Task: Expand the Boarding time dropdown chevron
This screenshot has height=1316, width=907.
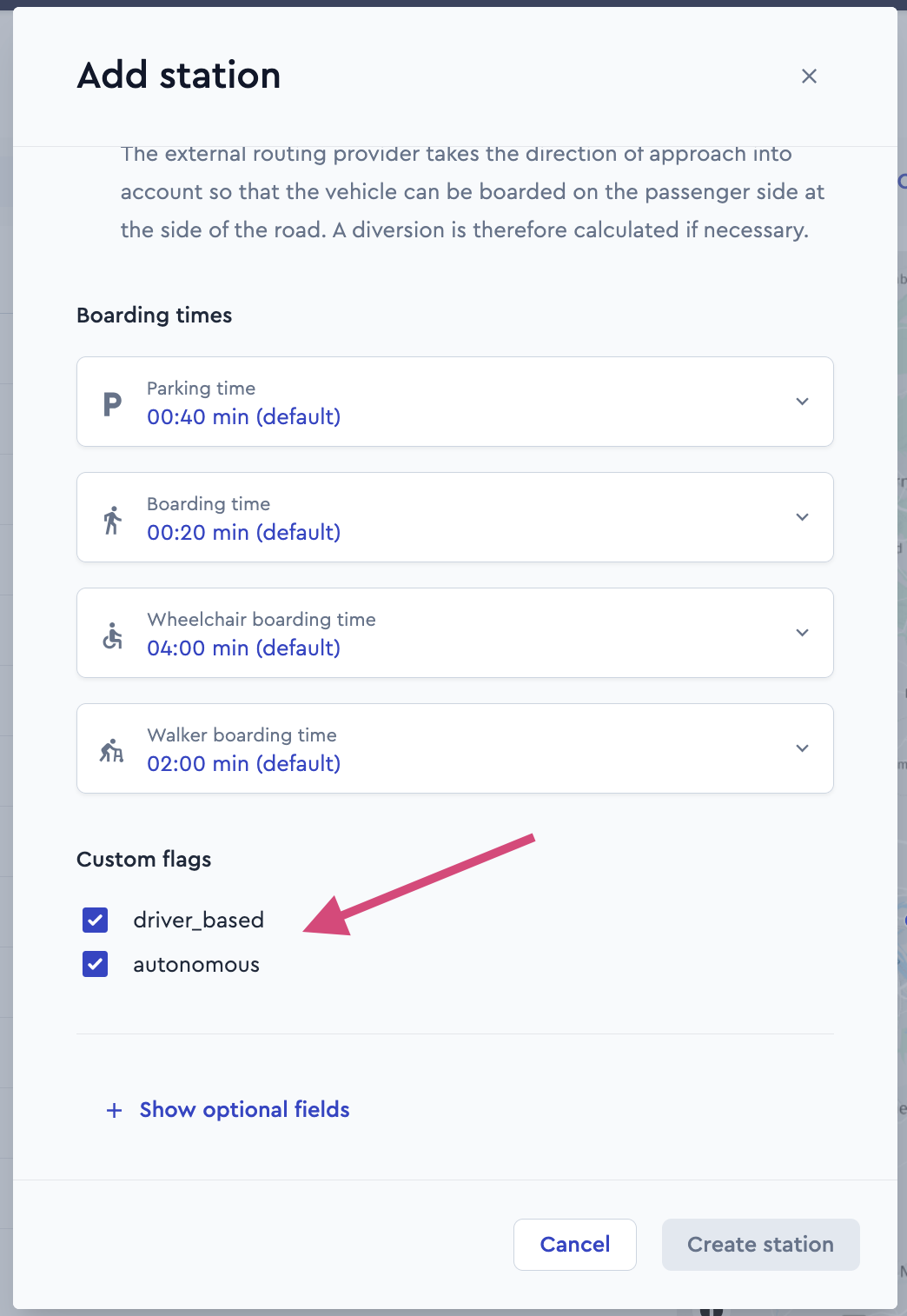Action: click(x=802, y=517)
